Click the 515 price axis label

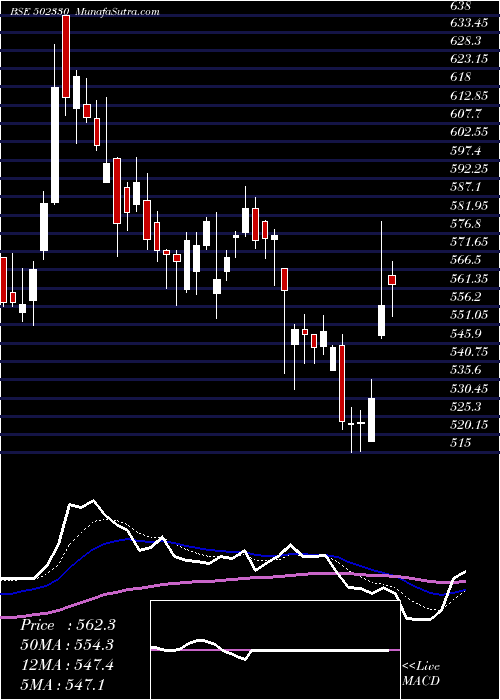[460, 442]
